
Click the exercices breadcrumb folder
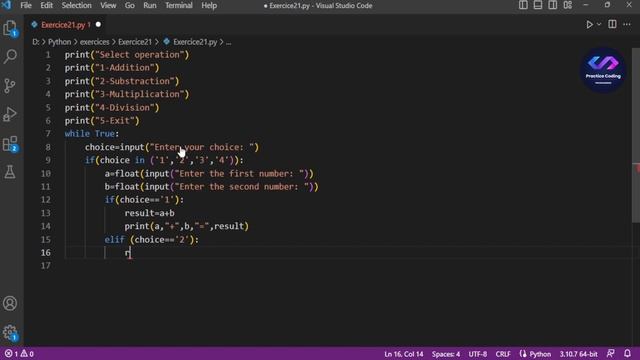[95, 42]
